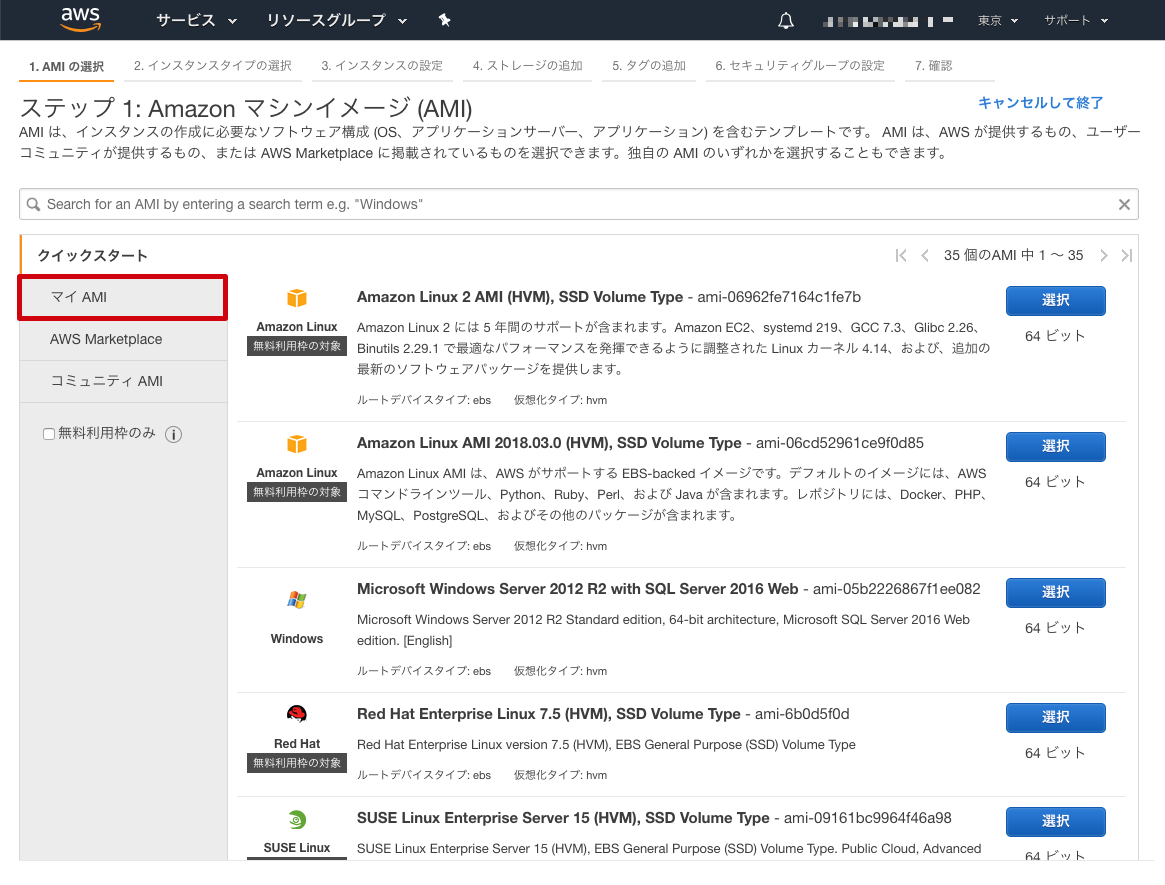1165x885 pixels.
Task: Select SUSE Linux Enterprise Server 15 with 選択 button
Action: pos(1056,821)
